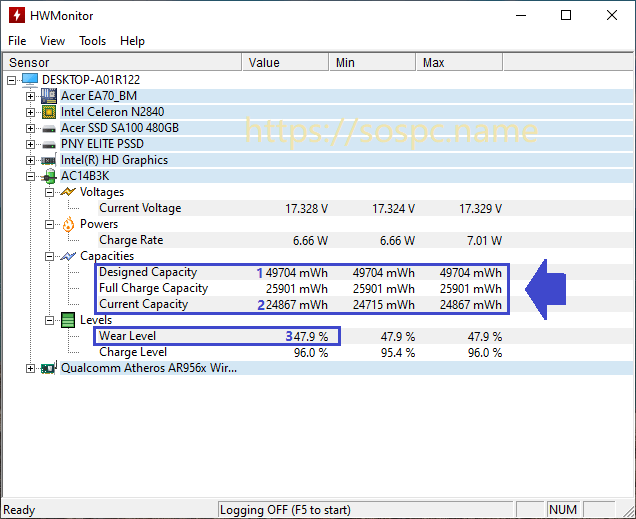This screenshot has height=519, width=636.
Task: Select the Wear Level row
Action: click(x=128, y=336)
